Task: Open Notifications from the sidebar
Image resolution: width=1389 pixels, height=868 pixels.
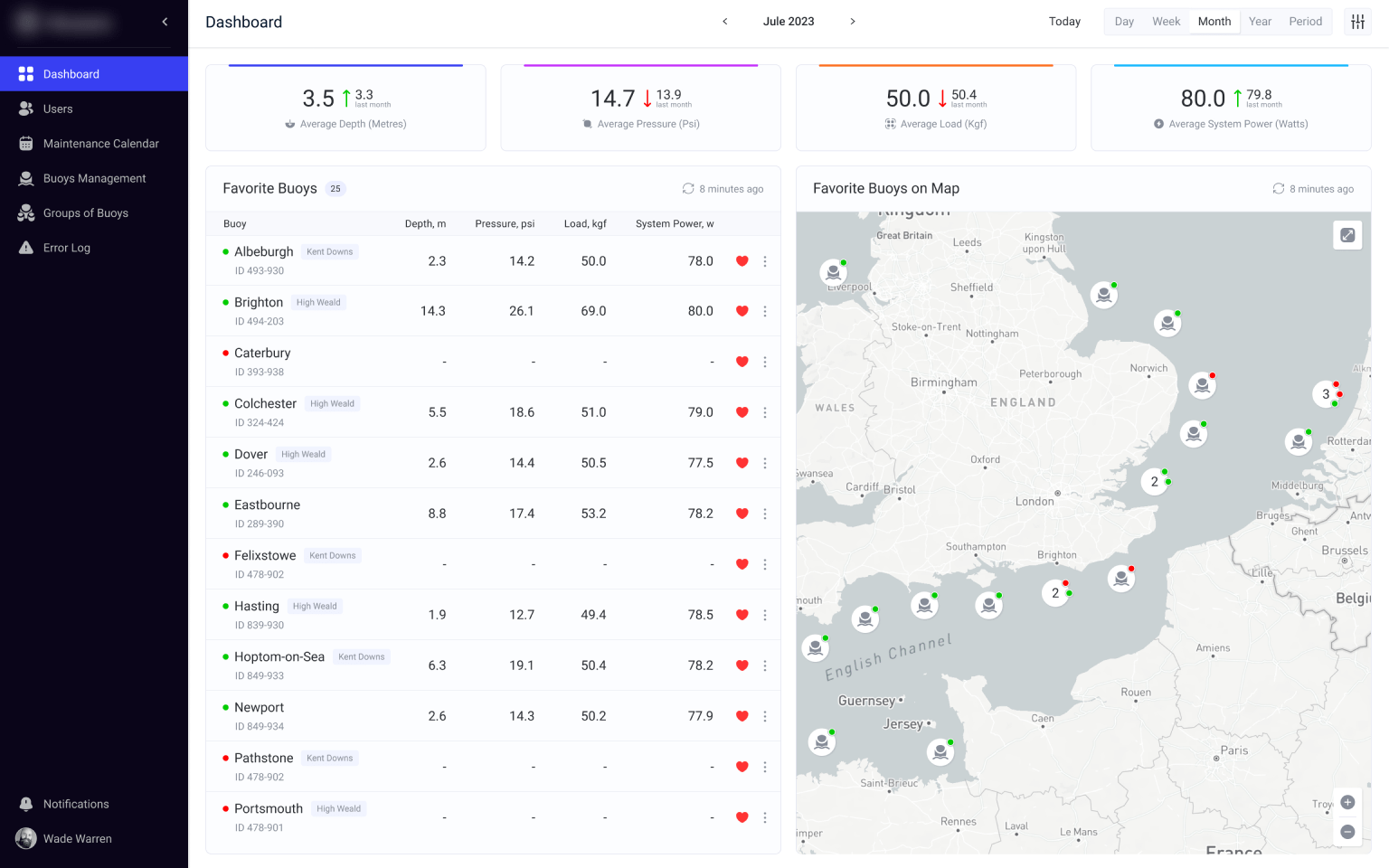Action: 75,804
